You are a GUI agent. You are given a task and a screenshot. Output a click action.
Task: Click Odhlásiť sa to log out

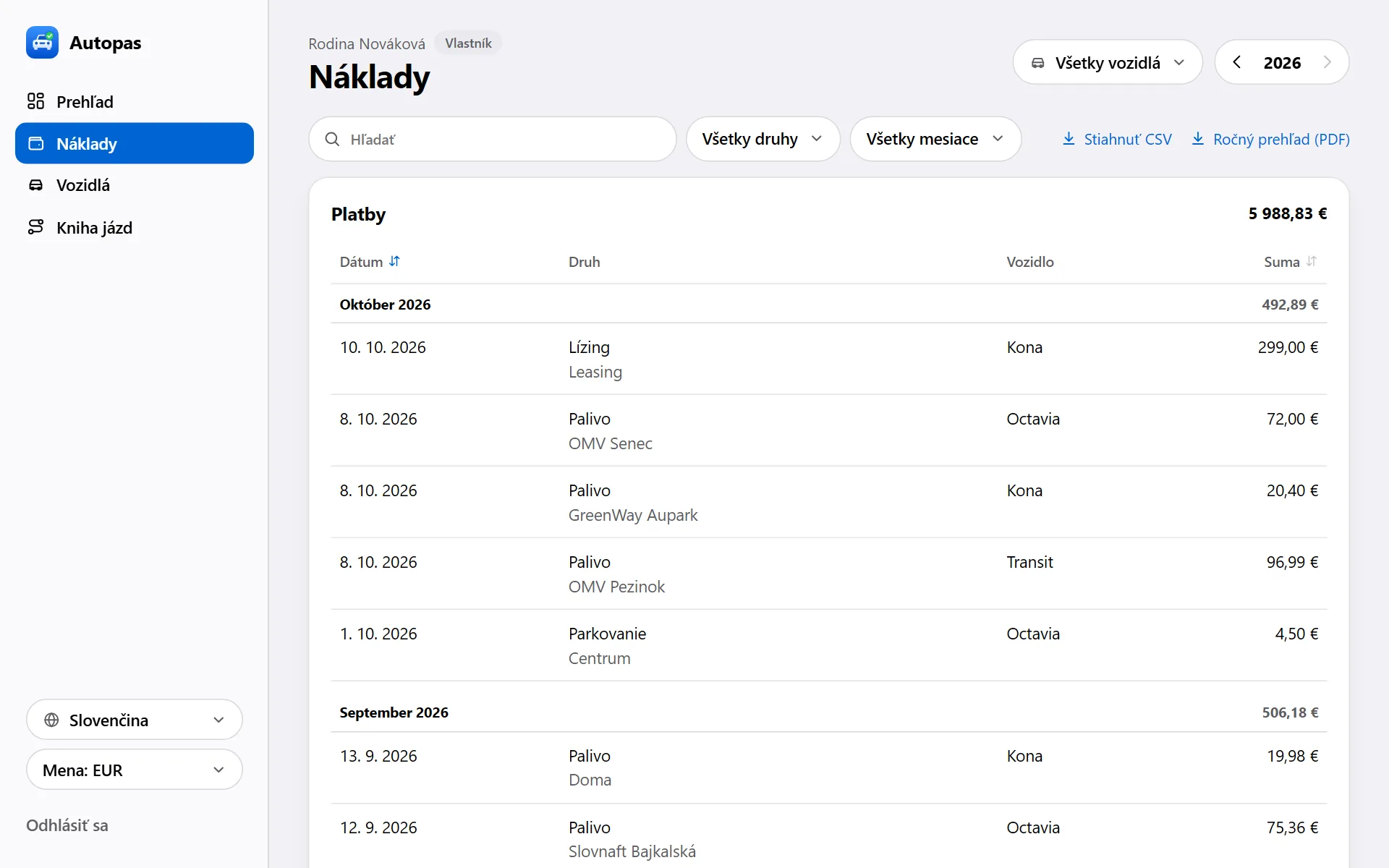pos(67,825)
